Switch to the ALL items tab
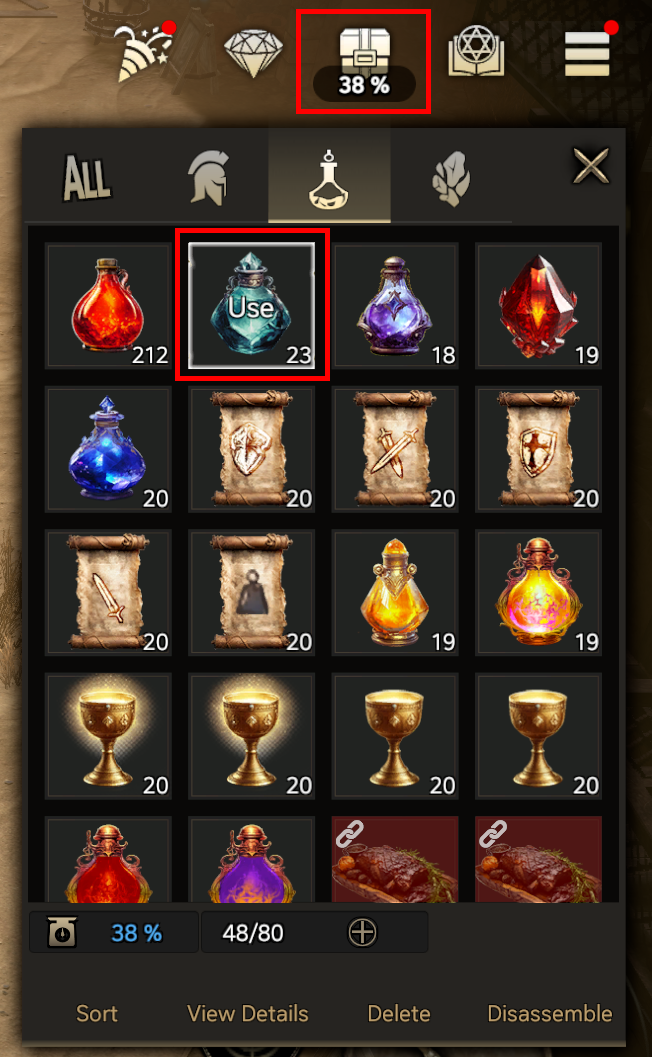Viewport: 652px width, 1057px height. (x=87, y=178)
